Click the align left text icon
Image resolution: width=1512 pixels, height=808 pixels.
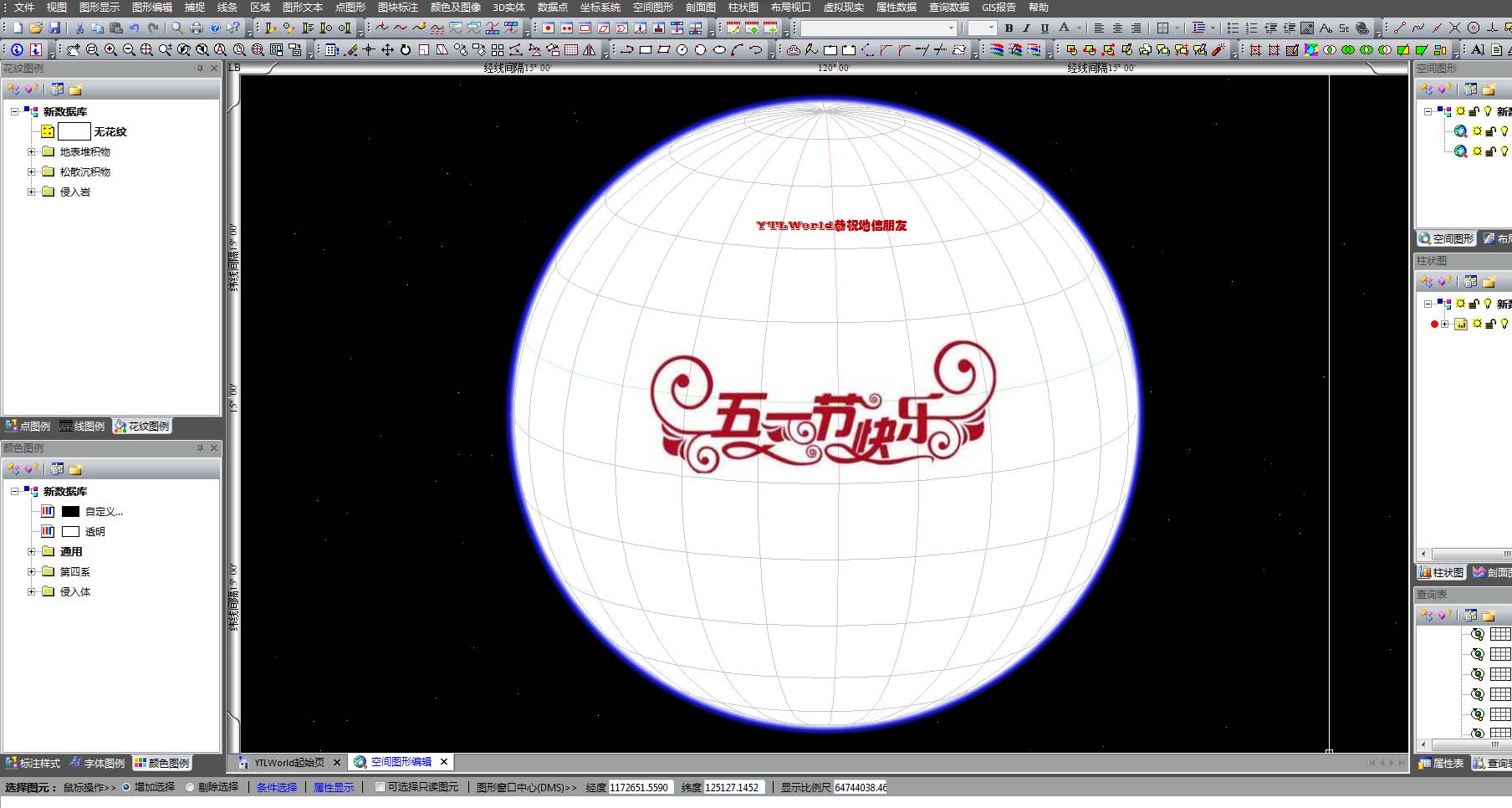click(1099, 28)
